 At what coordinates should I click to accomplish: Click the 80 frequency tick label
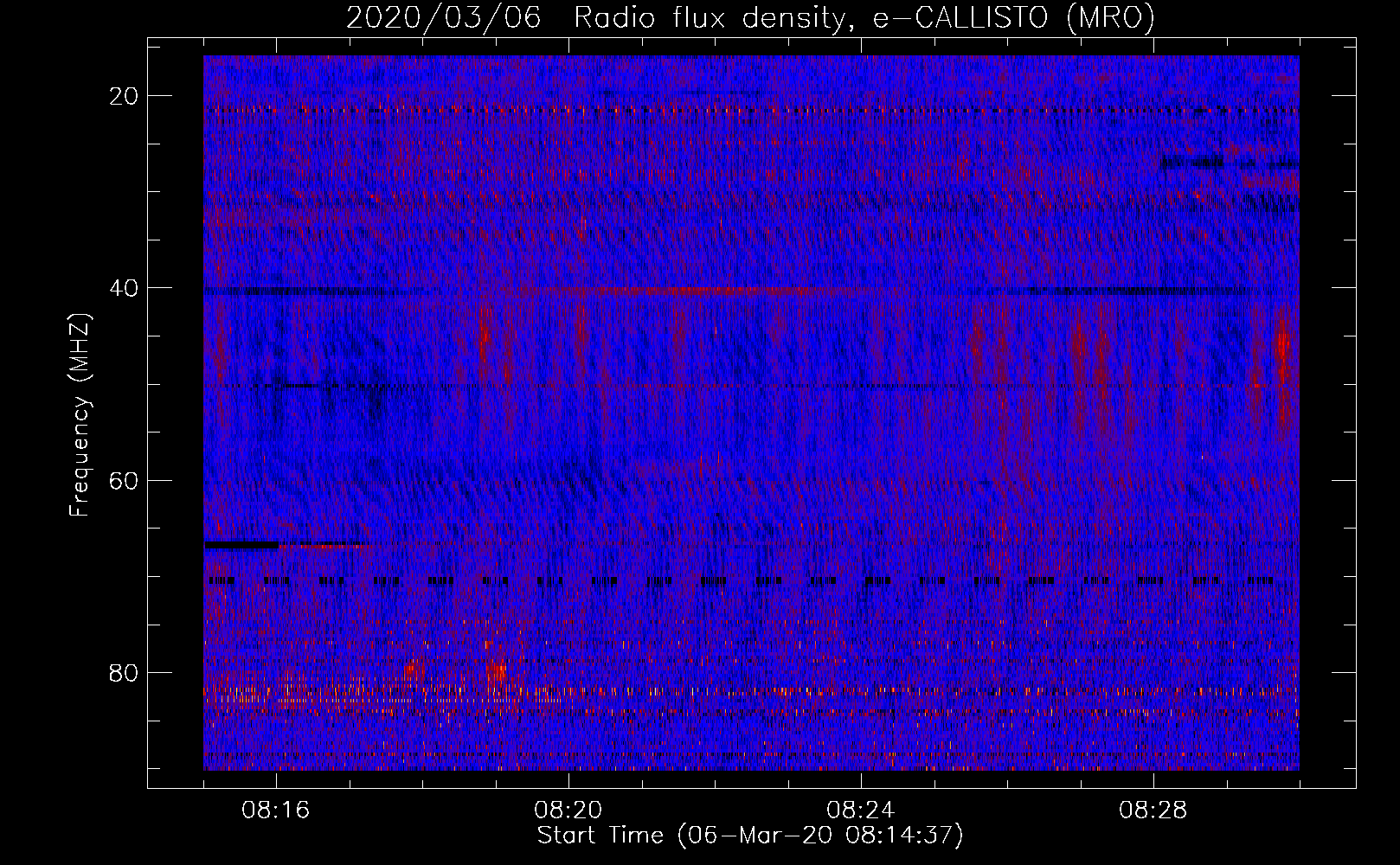click(125, 673)
